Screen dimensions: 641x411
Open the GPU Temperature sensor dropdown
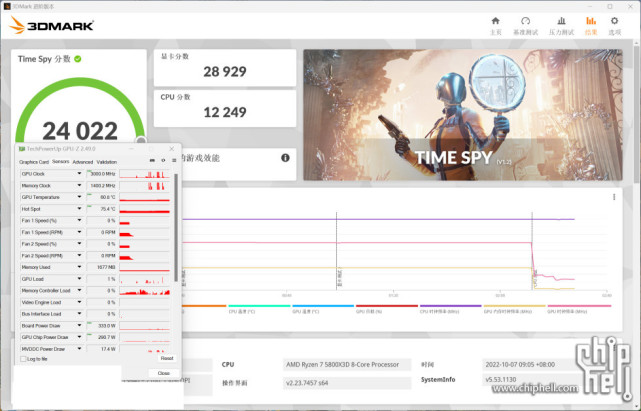click(x=79, y=197)
